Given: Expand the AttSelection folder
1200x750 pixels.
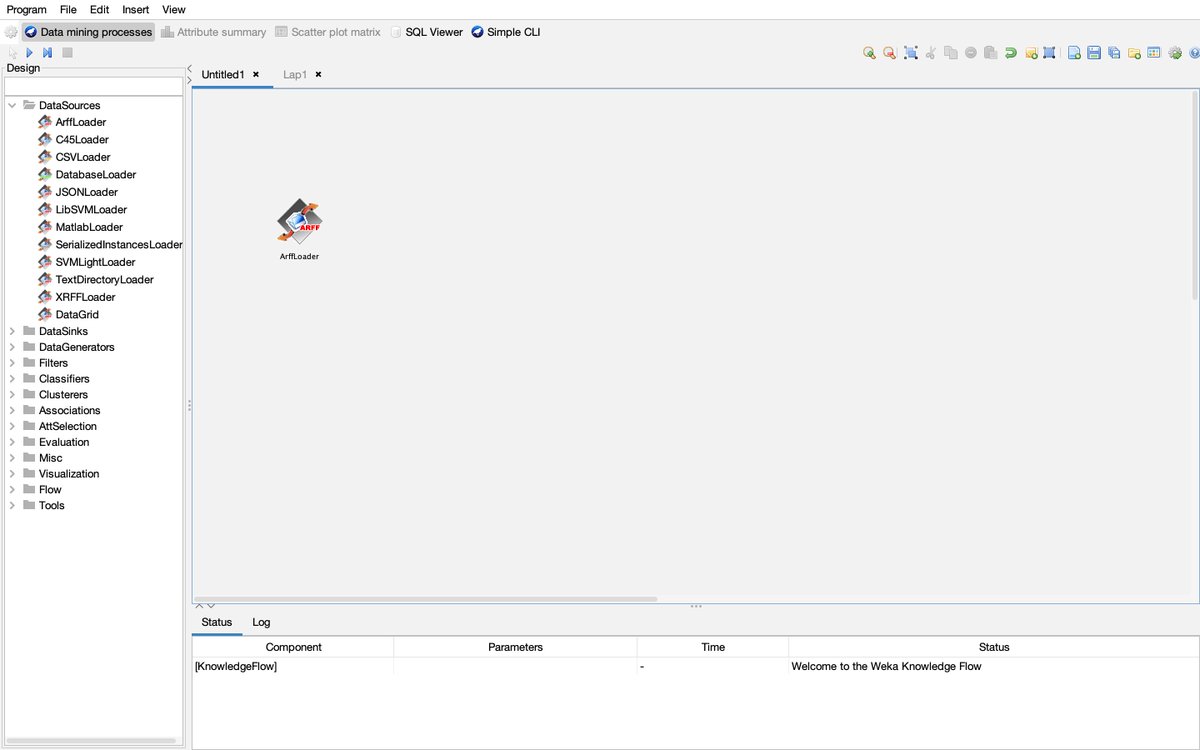Looking at the screenshot, I should pyautogui.click(x=12, y=426).
